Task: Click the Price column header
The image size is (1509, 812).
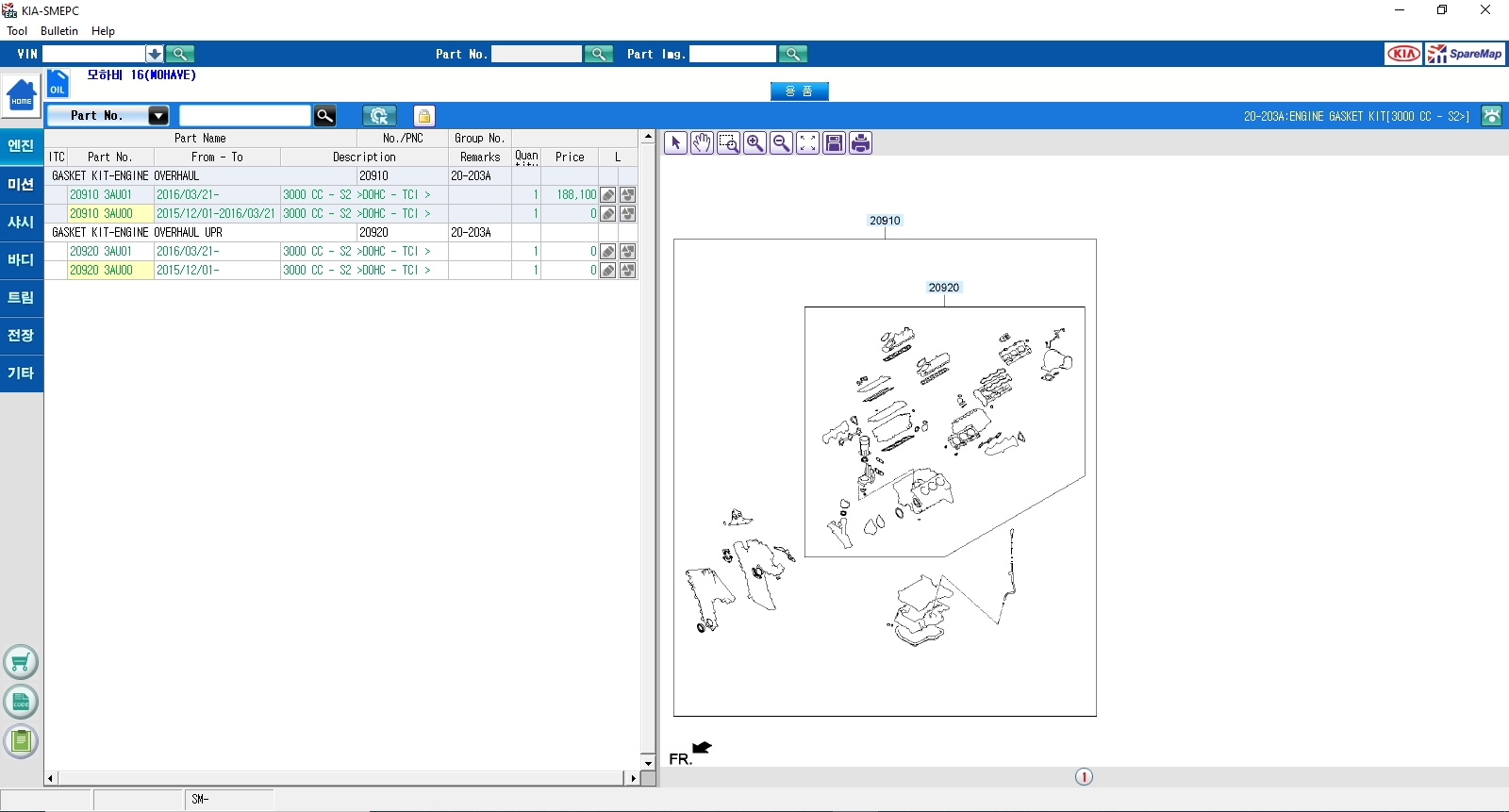Action: point(570,157)
